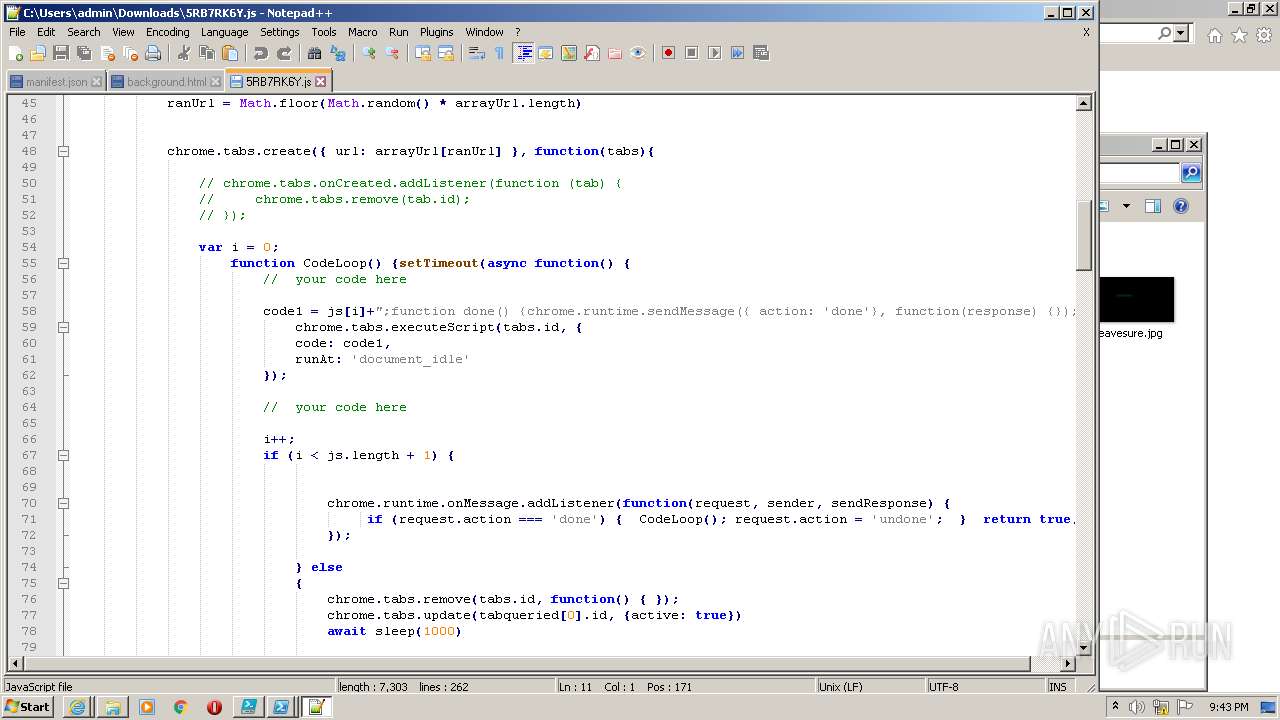
Task: Open Chrome from the taskbar
Action: pos(180,707)
